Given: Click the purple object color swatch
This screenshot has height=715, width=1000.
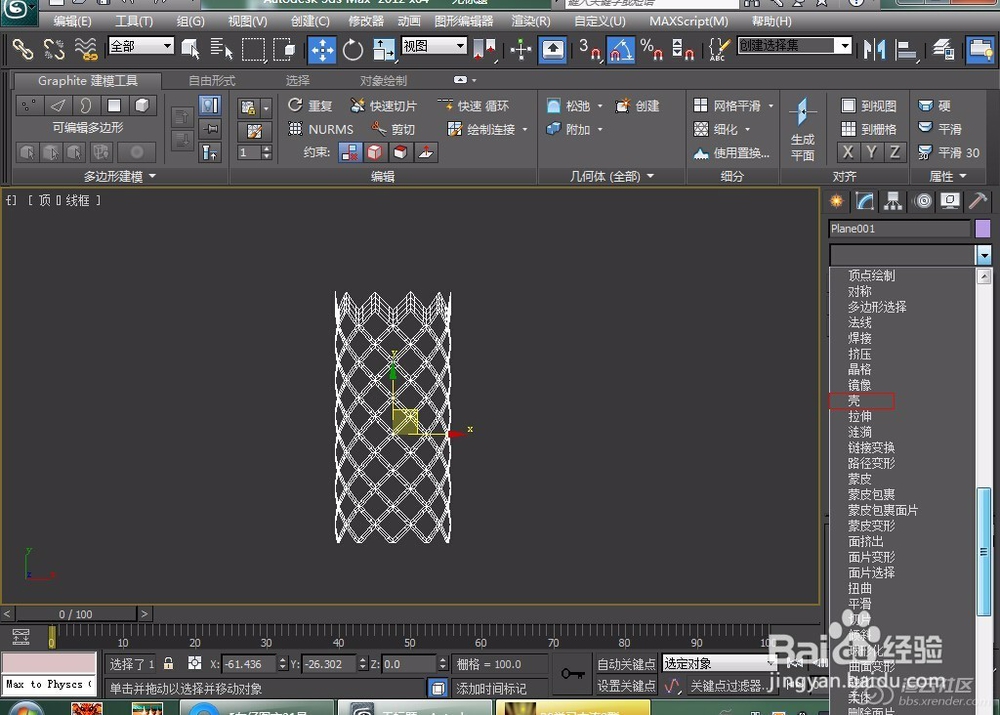Looking at the screenshot, I should 982,229.
